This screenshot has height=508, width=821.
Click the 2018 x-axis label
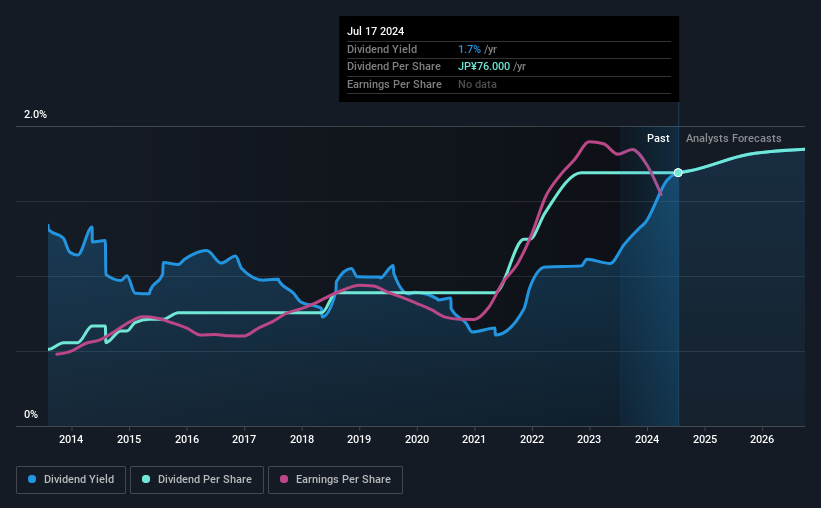point(302,439)
